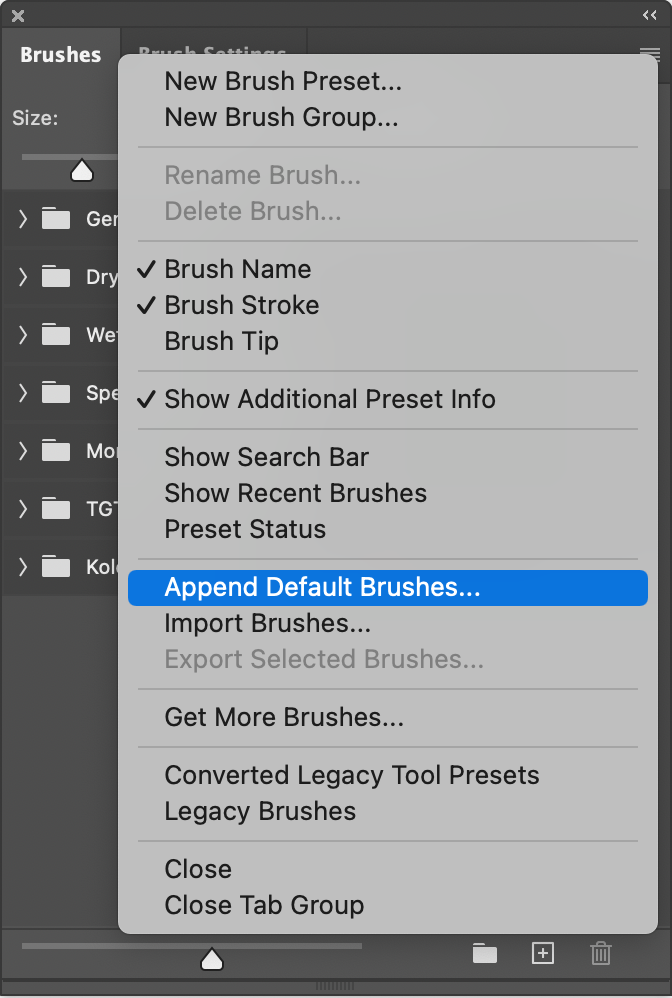Click the new group folder icon at bottom
This screenshot has height=998, width=672.
[484, 953]
